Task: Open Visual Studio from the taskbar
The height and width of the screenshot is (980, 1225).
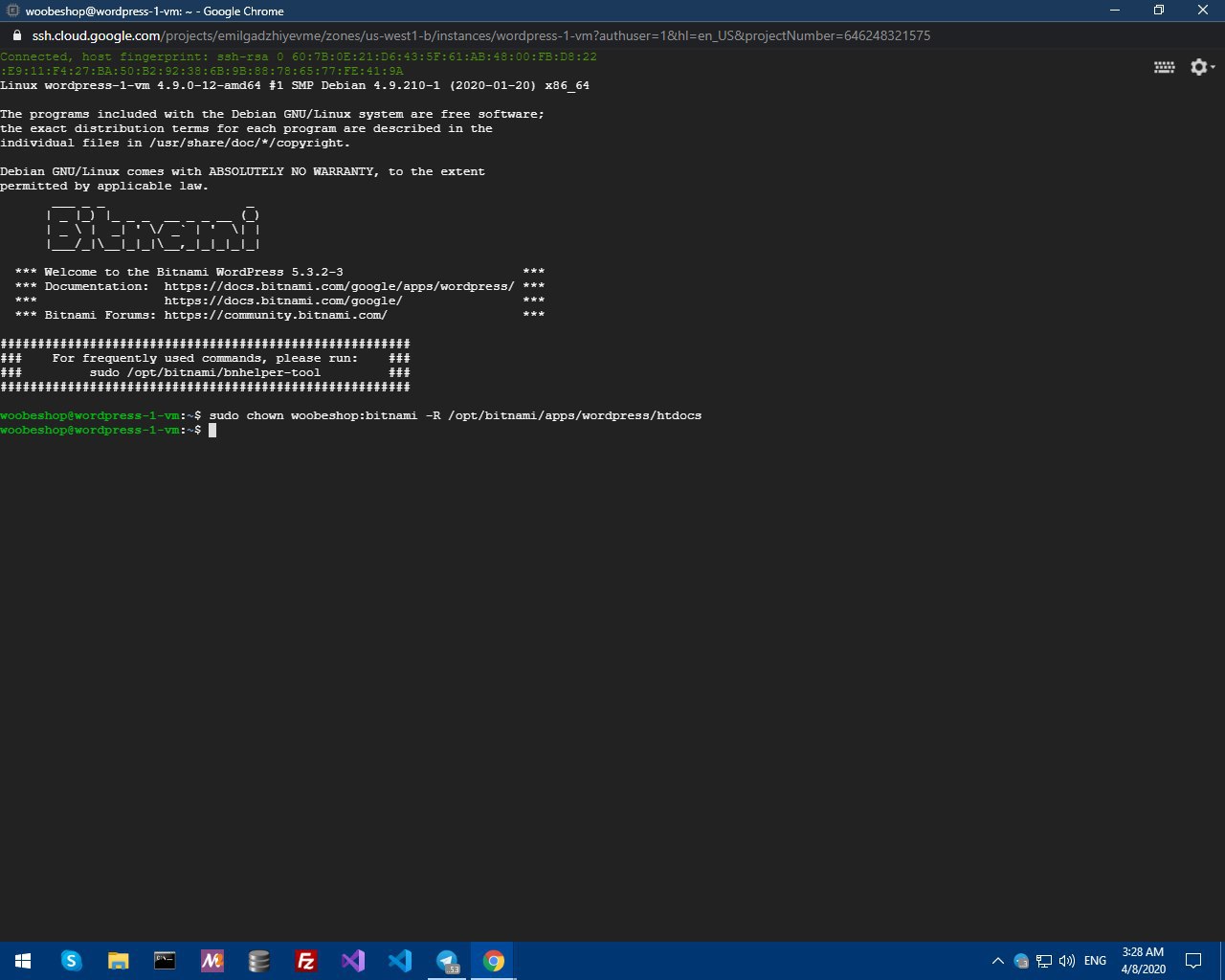Action: click(x=352, y=961)
